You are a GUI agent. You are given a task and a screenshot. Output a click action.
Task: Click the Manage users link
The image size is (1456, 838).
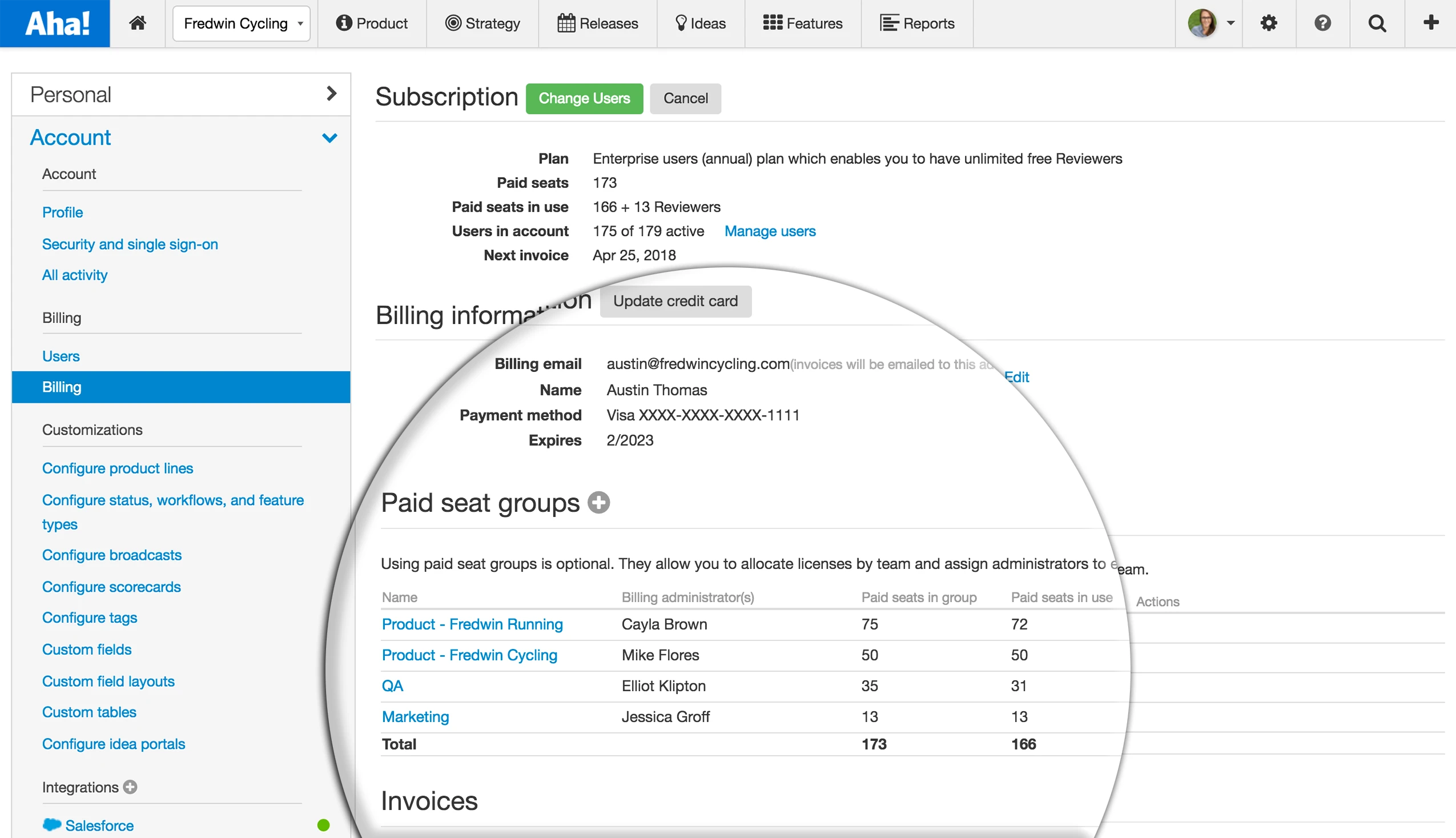[x=769, y=231]
